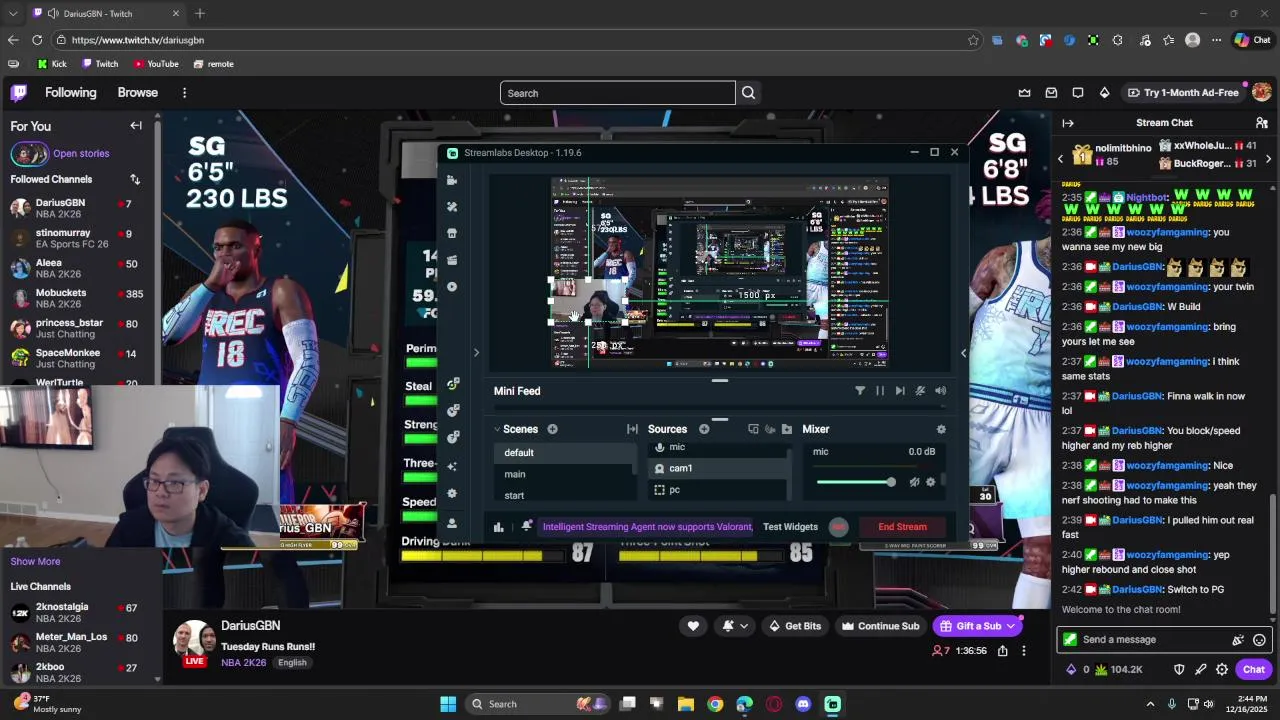The image size is (1280, 720).
Task: Click the Get Bits button
Action: (794, 626)
